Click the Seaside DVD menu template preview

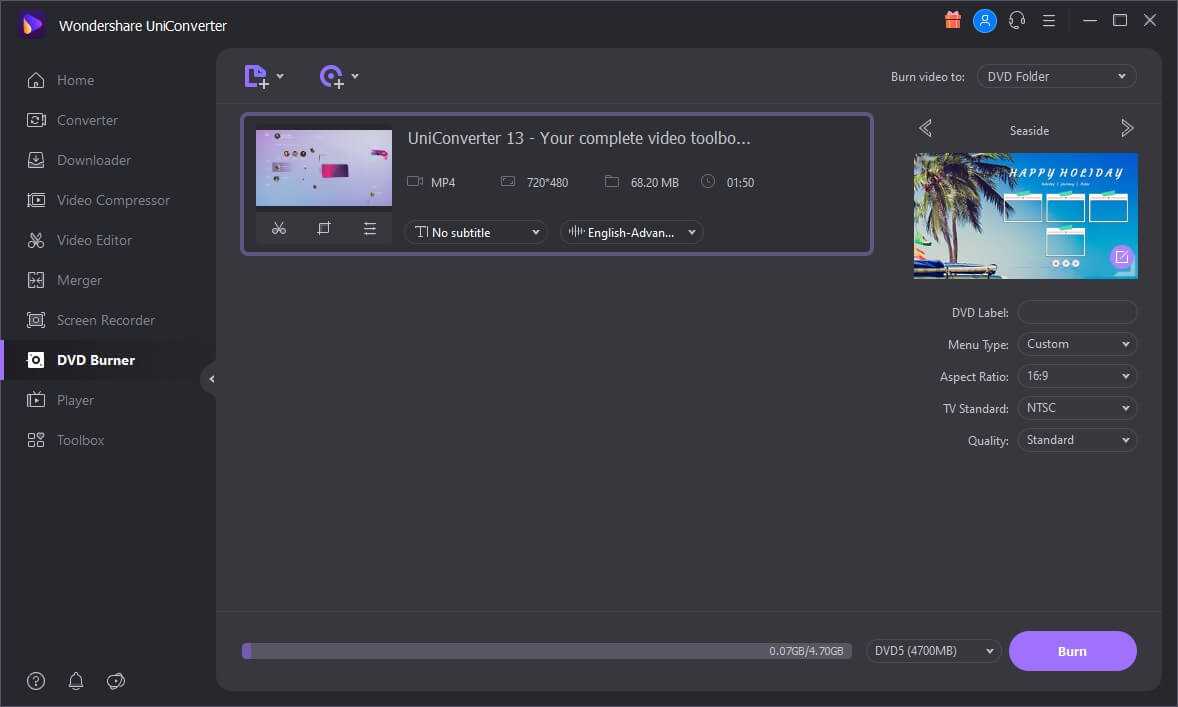pos(1025,216)
